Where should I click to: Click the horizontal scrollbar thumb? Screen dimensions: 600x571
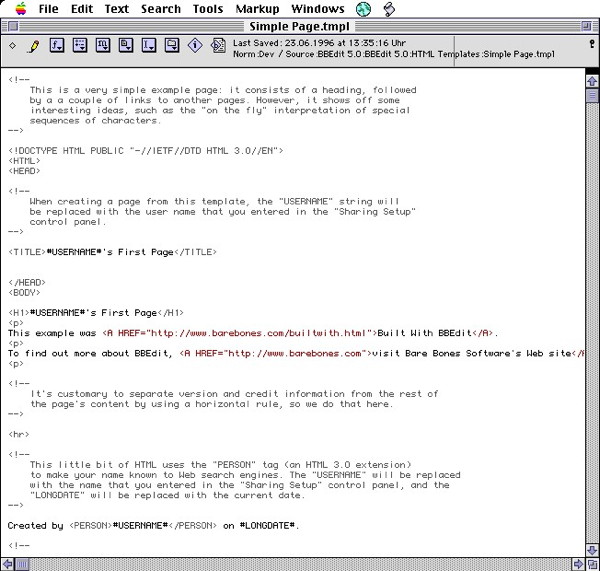click(x=24, y=563)
